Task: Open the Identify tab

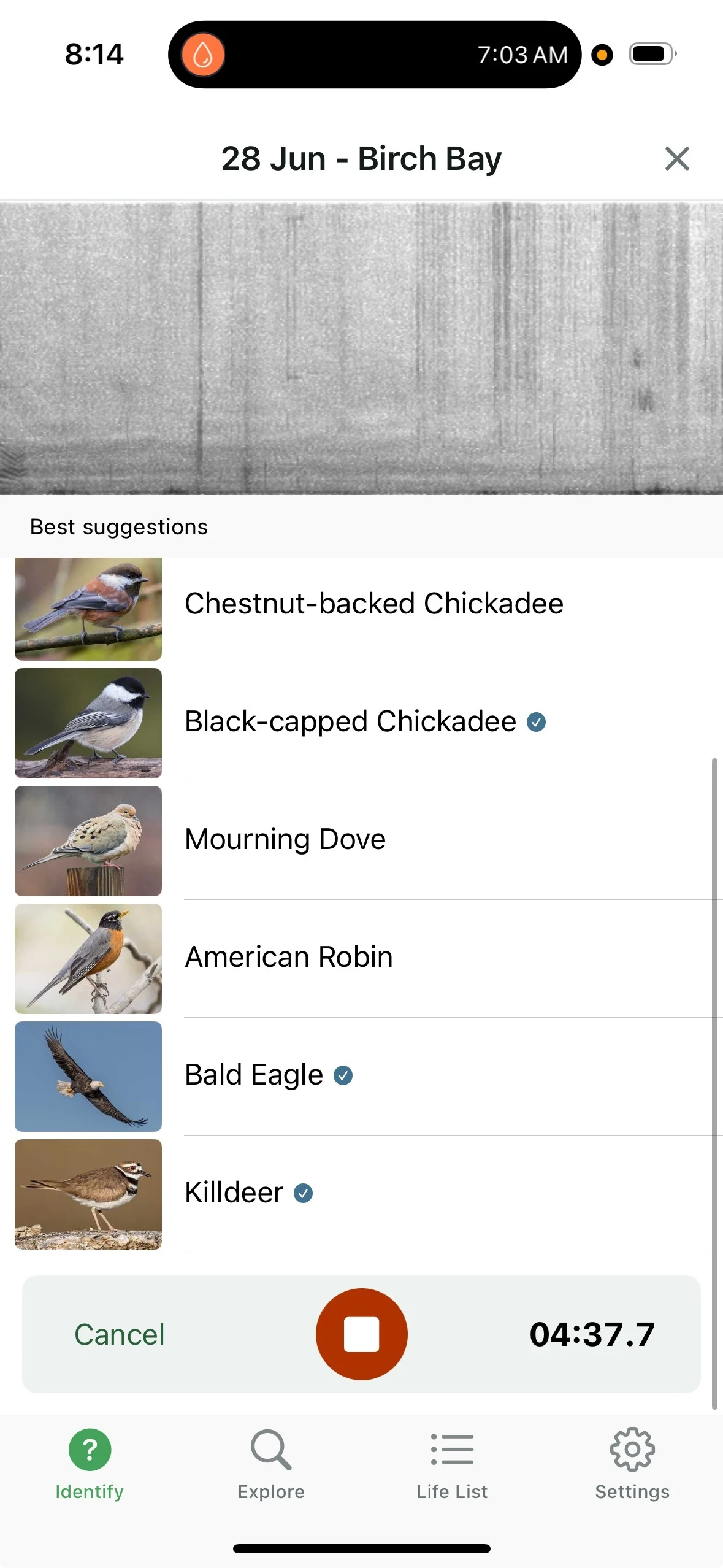Action: point(90,1464)
